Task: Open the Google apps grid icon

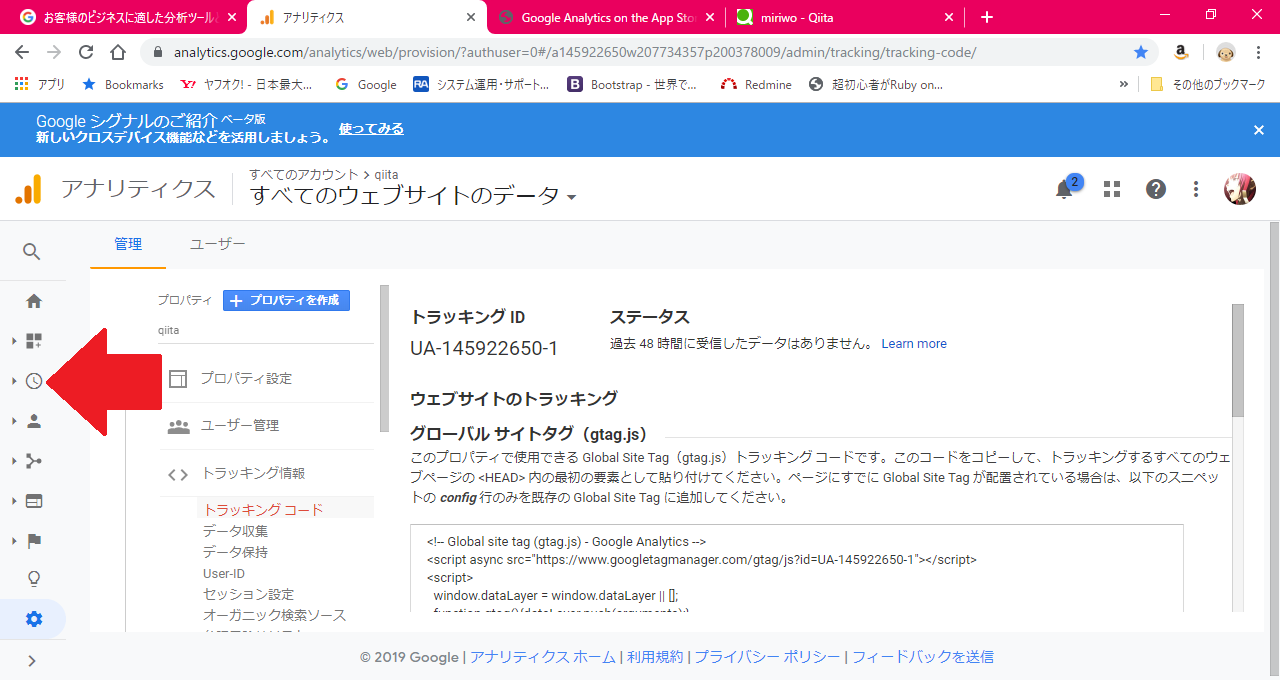Action: point(1112,189)
